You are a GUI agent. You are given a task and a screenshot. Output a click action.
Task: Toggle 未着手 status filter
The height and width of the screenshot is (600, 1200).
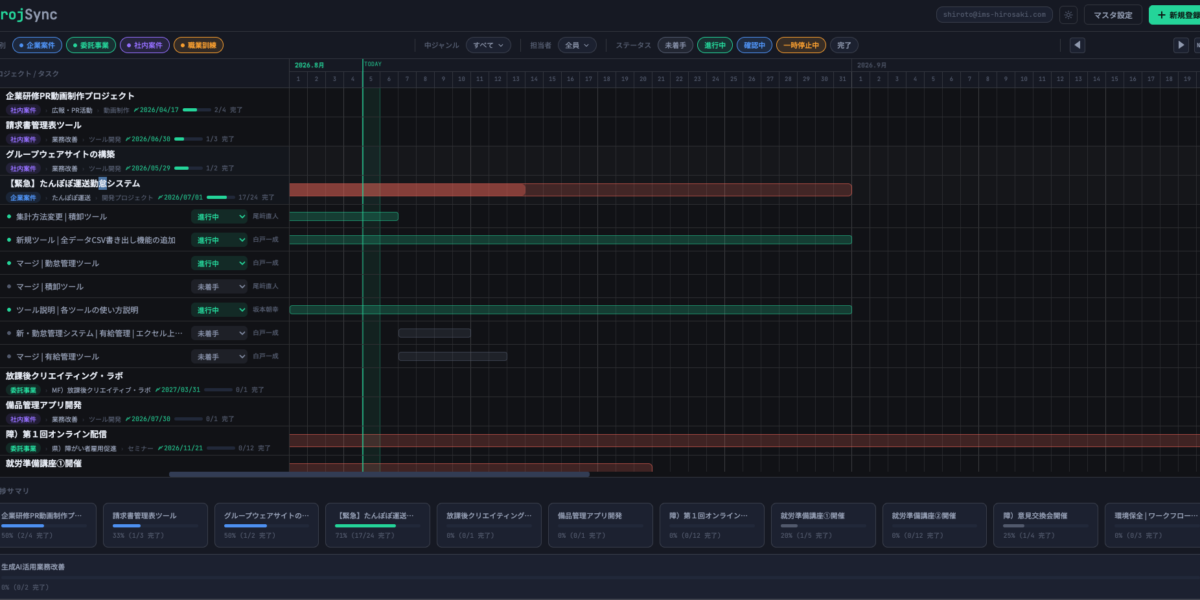click(x=675, y=45)
